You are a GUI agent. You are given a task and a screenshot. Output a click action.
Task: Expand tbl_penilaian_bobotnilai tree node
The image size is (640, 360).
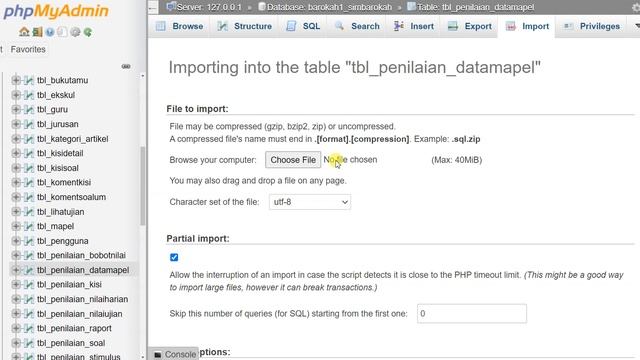click(16, 256)
